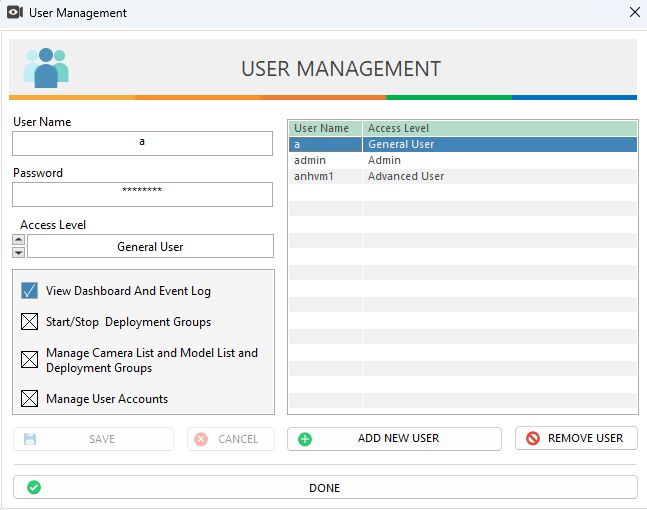647x510 pixels.
Task: Enable Manage User Accounts checkbox
Action: (x=29, y=399)
